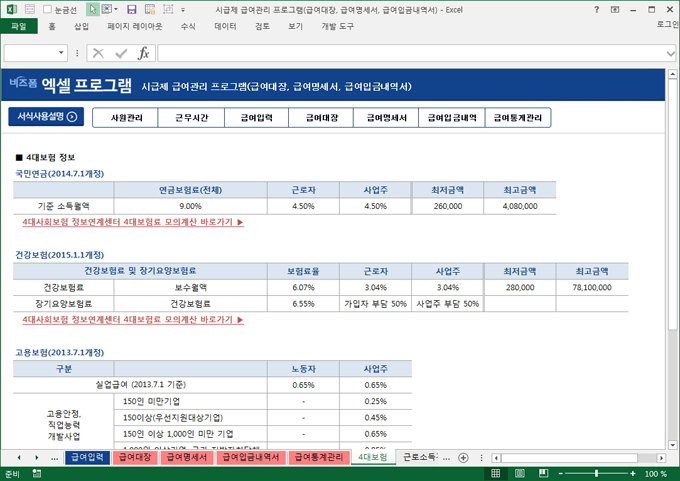
Task: Open the dropdown arrow next to selection pane icon
Action: click(116, 9)
